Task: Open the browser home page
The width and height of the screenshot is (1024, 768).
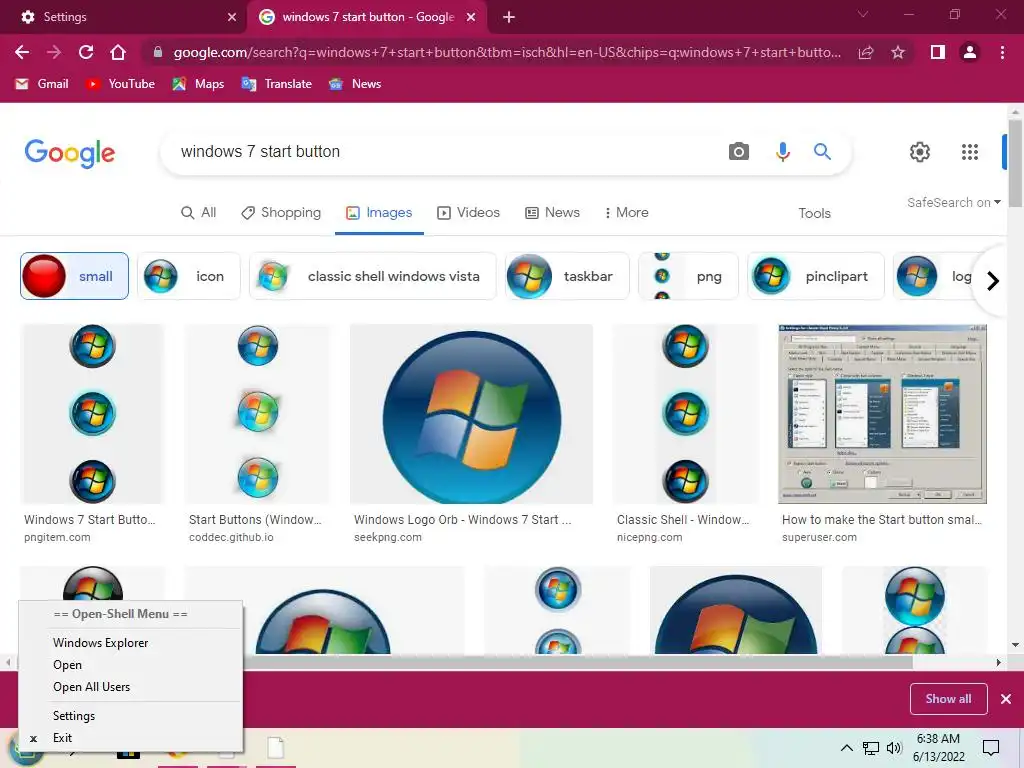Action: point(118,52)
